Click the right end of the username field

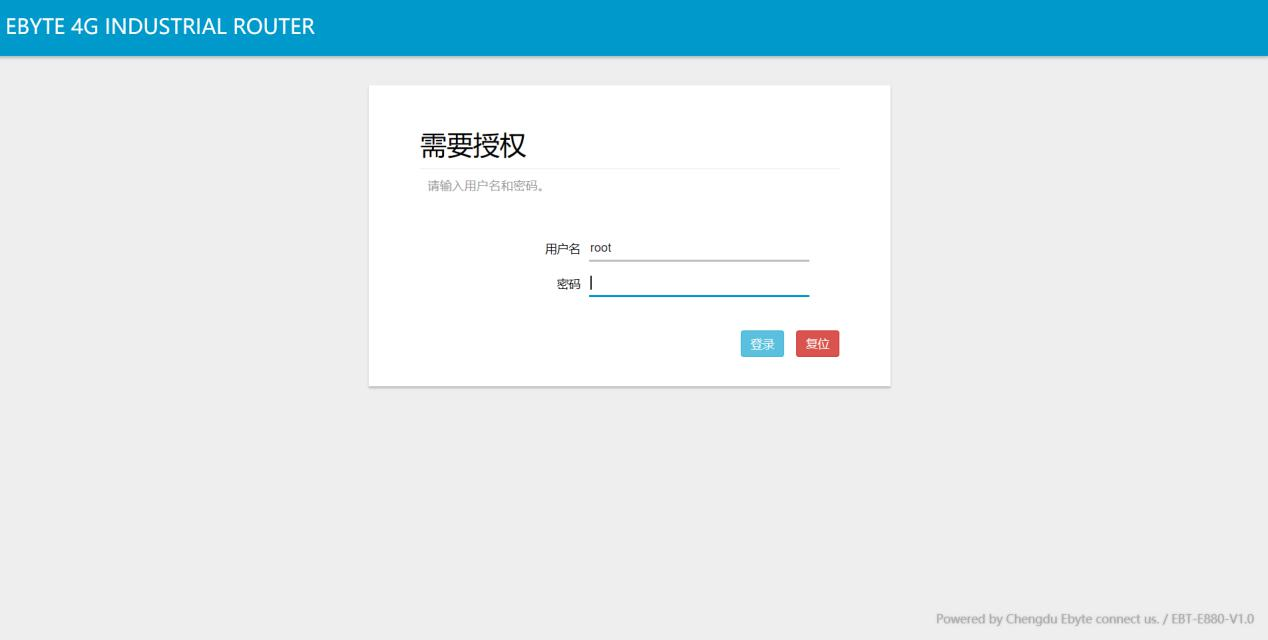(x=798, y=248)
